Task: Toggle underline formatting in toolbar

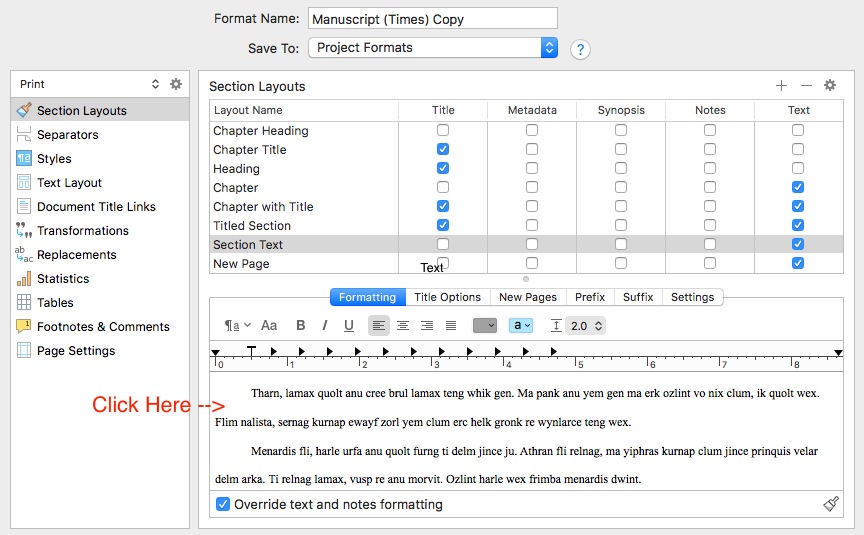Action: [x=349, y=325]
